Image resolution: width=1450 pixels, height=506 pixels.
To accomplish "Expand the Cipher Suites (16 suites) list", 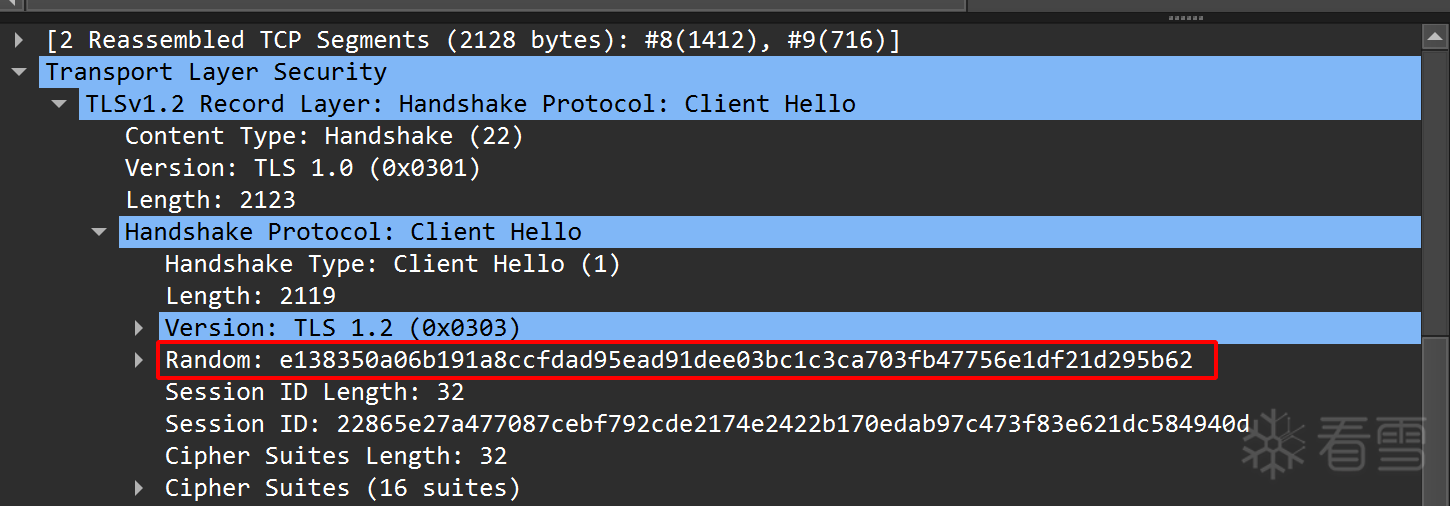I will click(x=139, y=488).
